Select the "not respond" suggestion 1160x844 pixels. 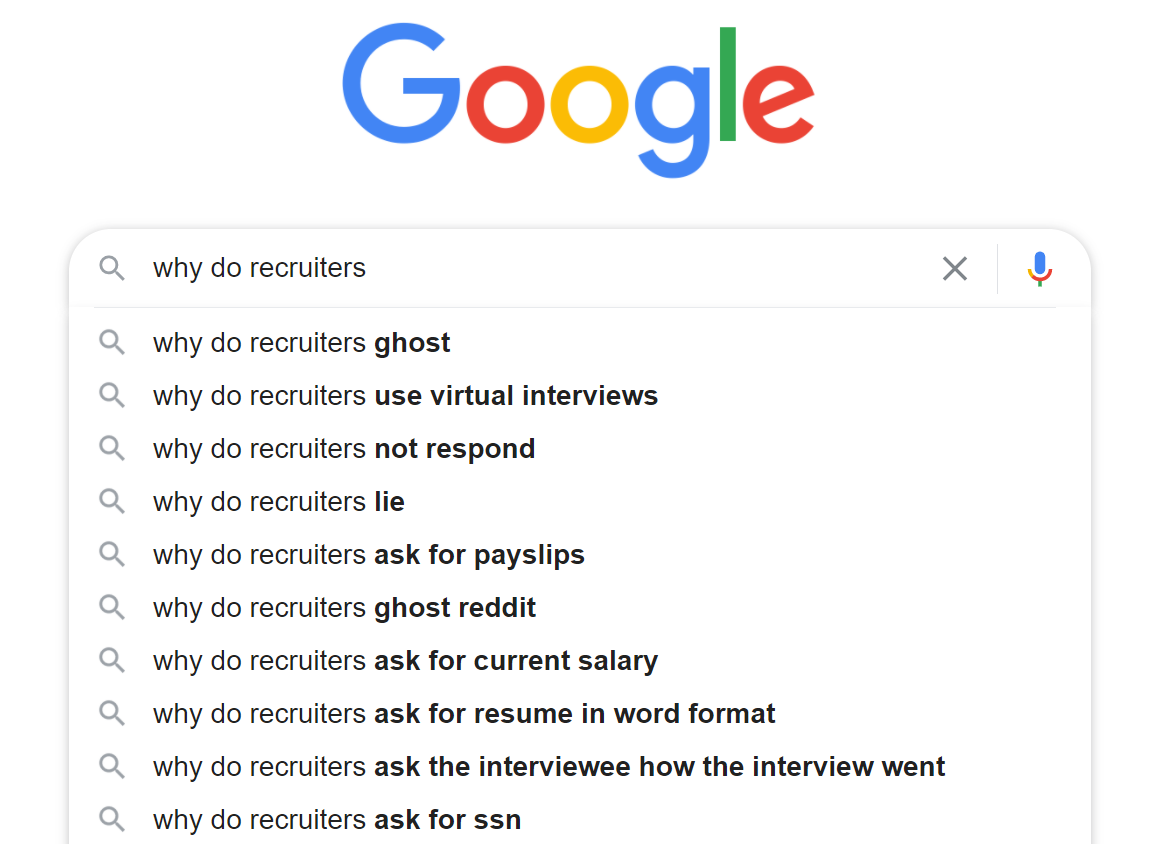coord(343,449)
